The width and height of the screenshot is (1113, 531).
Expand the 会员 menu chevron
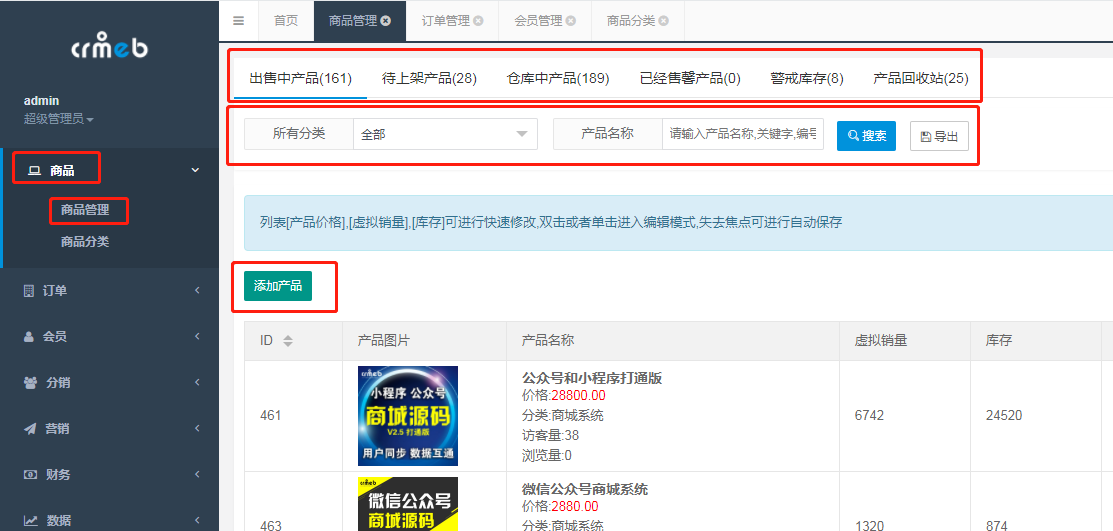coord(197,336)
